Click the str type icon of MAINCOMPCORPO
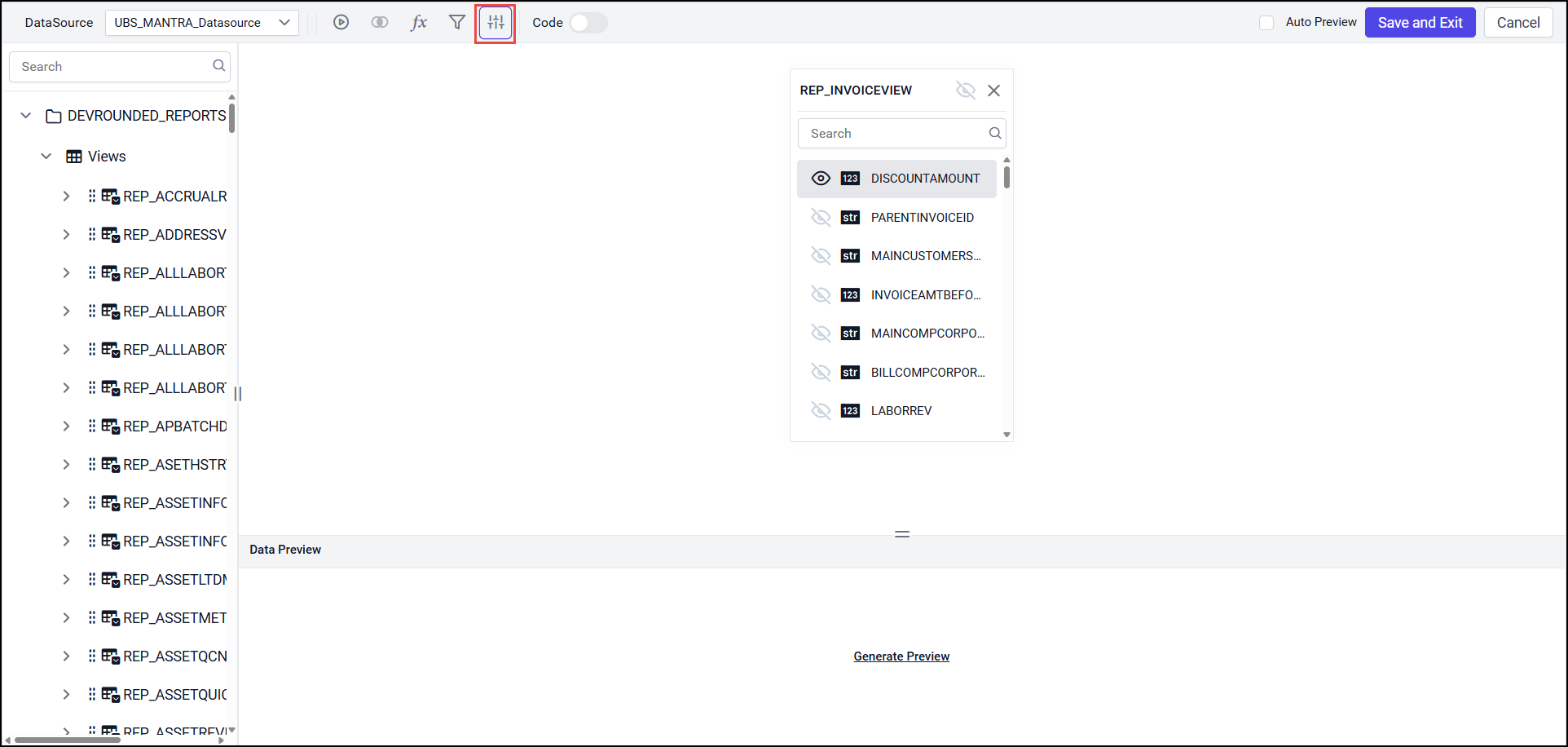The height and width of the screenshot is (747, 1568). [850, 334]
